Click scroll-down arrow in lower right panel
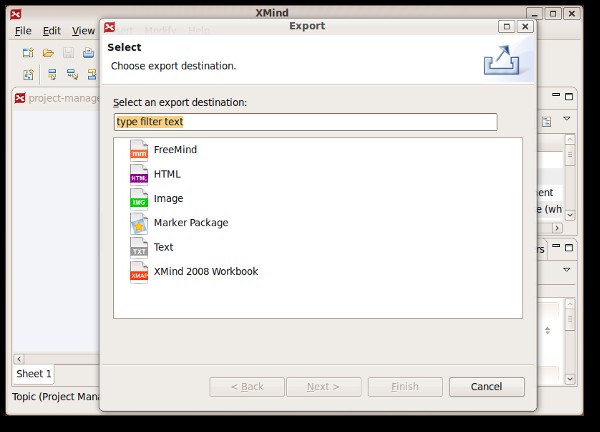Viewport: 600px width, 432px height. pyautogui.click(x=570, y=379)
